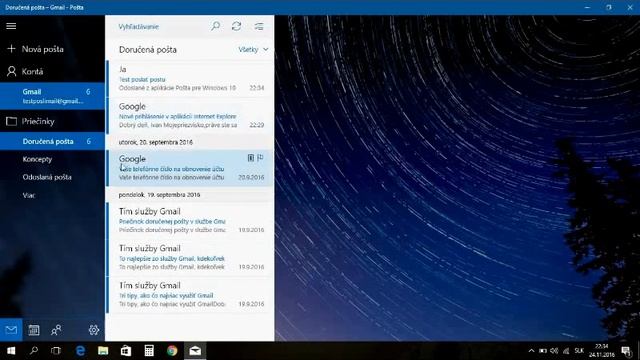Click the Mail app taskbar icon
Viewport: 640px width, 360px height.
[195, 351]
